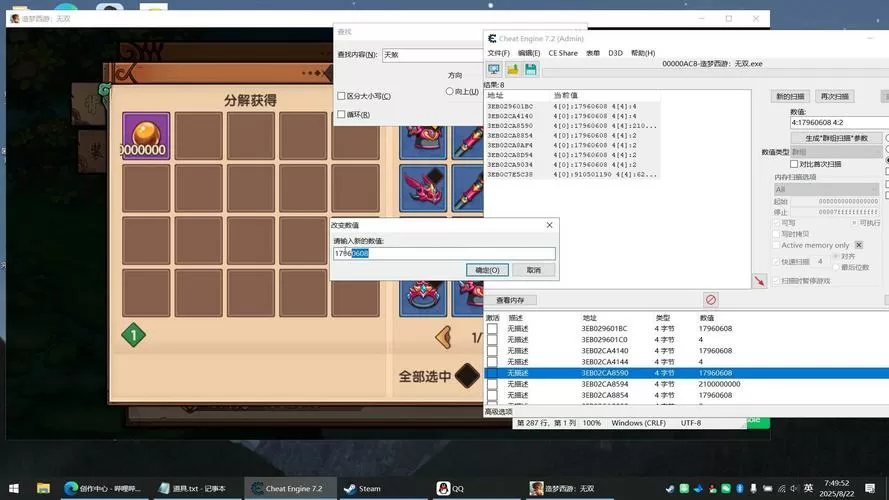The width and height of the screenshot is (889, 500).
Task: Confirm the new value with OK
Action: point(487,270)
